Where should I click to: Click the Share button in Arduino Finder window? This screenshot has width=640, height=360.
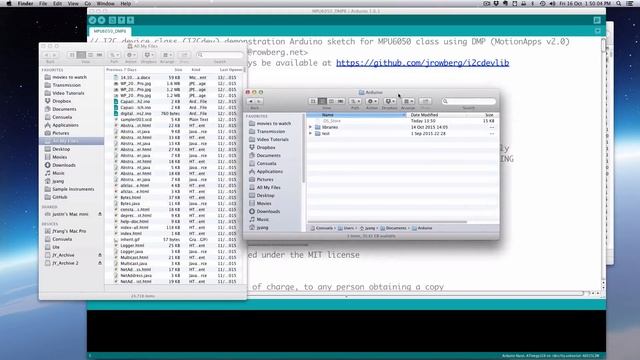(425, 101)
